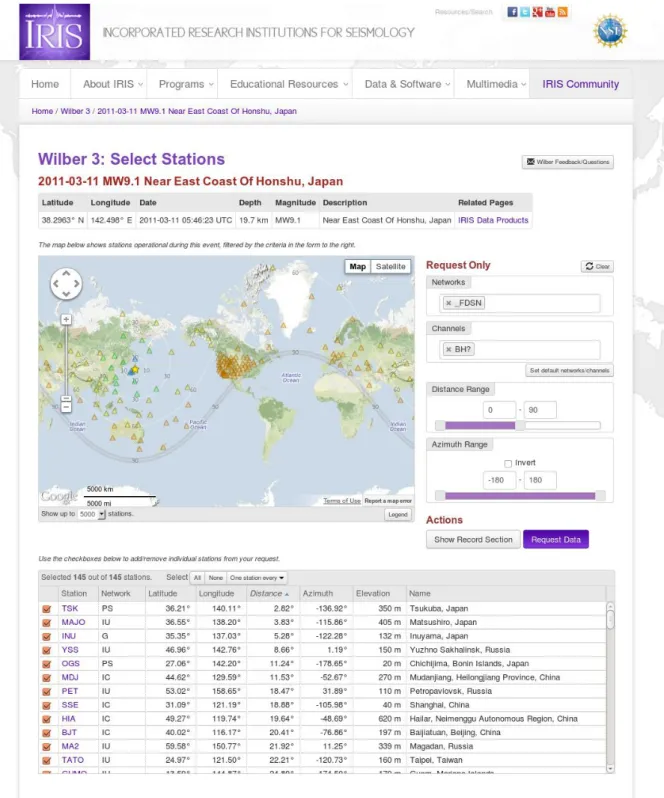Switch map to Satellite view
This screenshot has width=664, height=798.
pos(390,266)
